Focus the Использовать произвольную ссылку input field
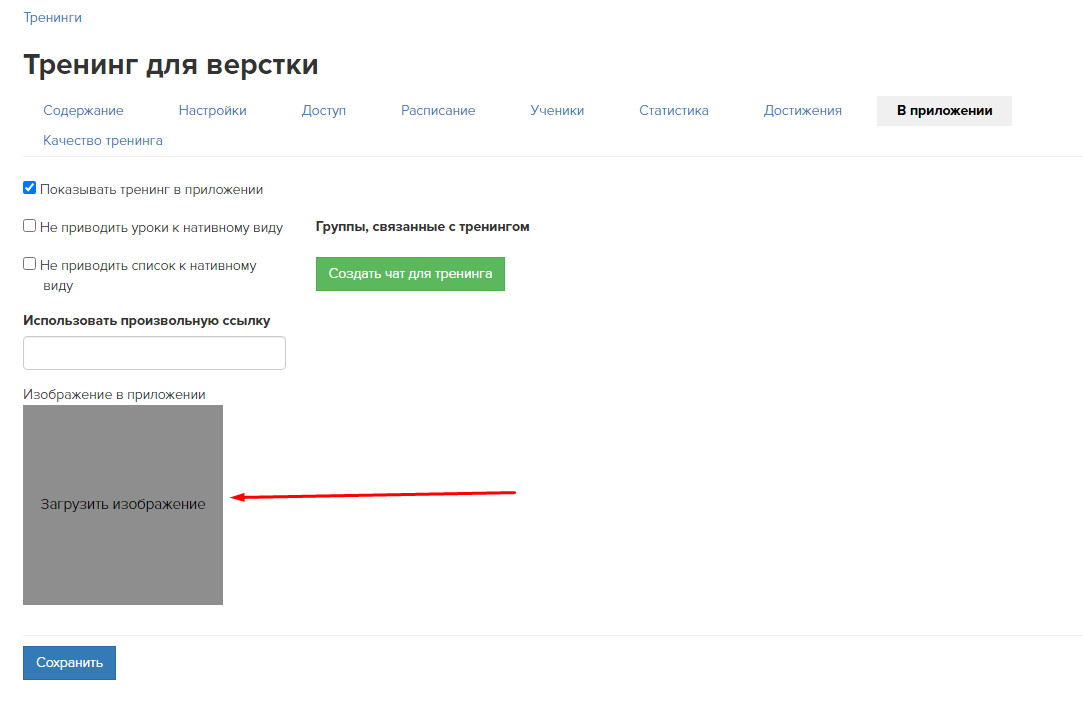Viewport: 1083px width, 722px height. pyautogui.click(x=154, y=352)
